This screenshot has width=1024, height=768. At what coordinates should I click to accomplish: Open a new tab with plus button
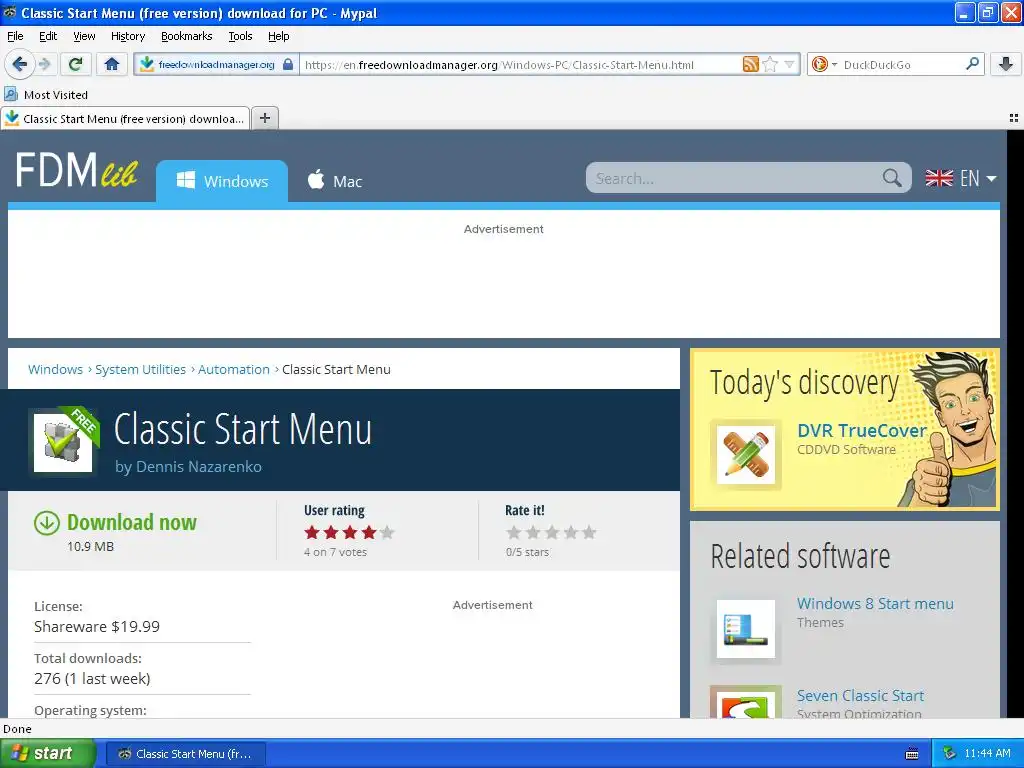(264, 118)
